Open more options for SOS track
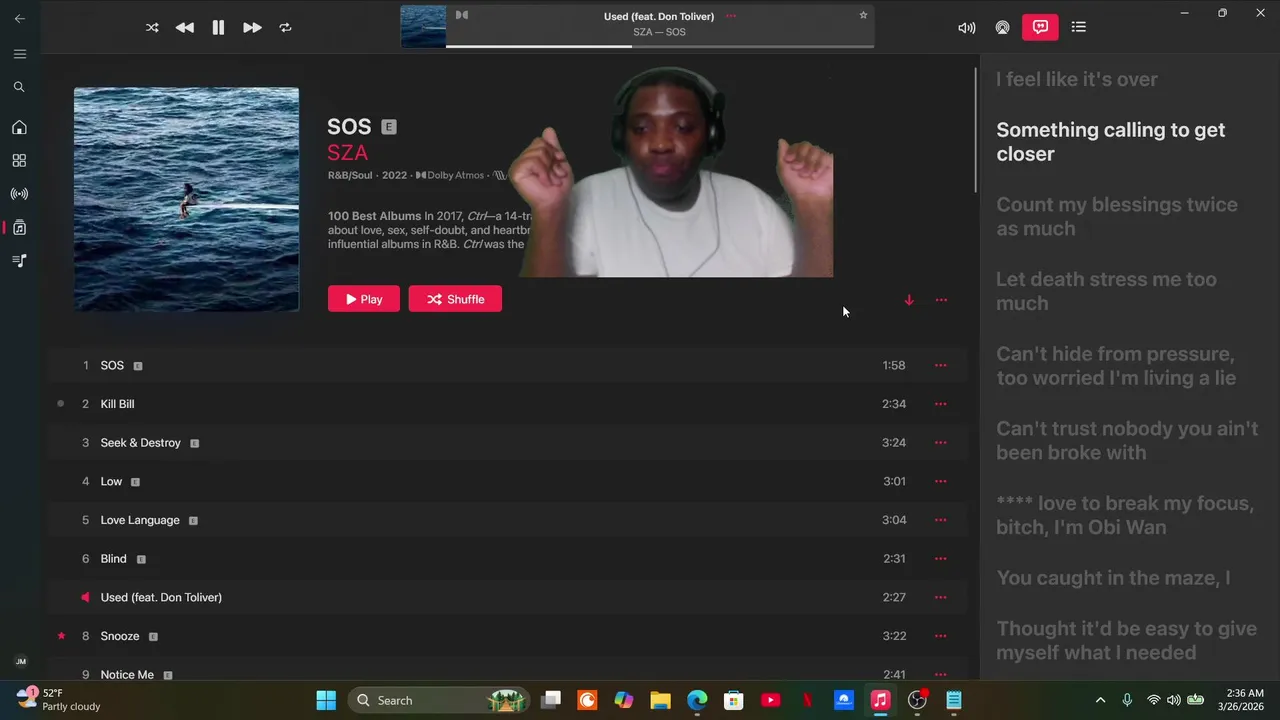Image resolution: width=1280 pixels, height=720 pixels. (x=940, y=365)
